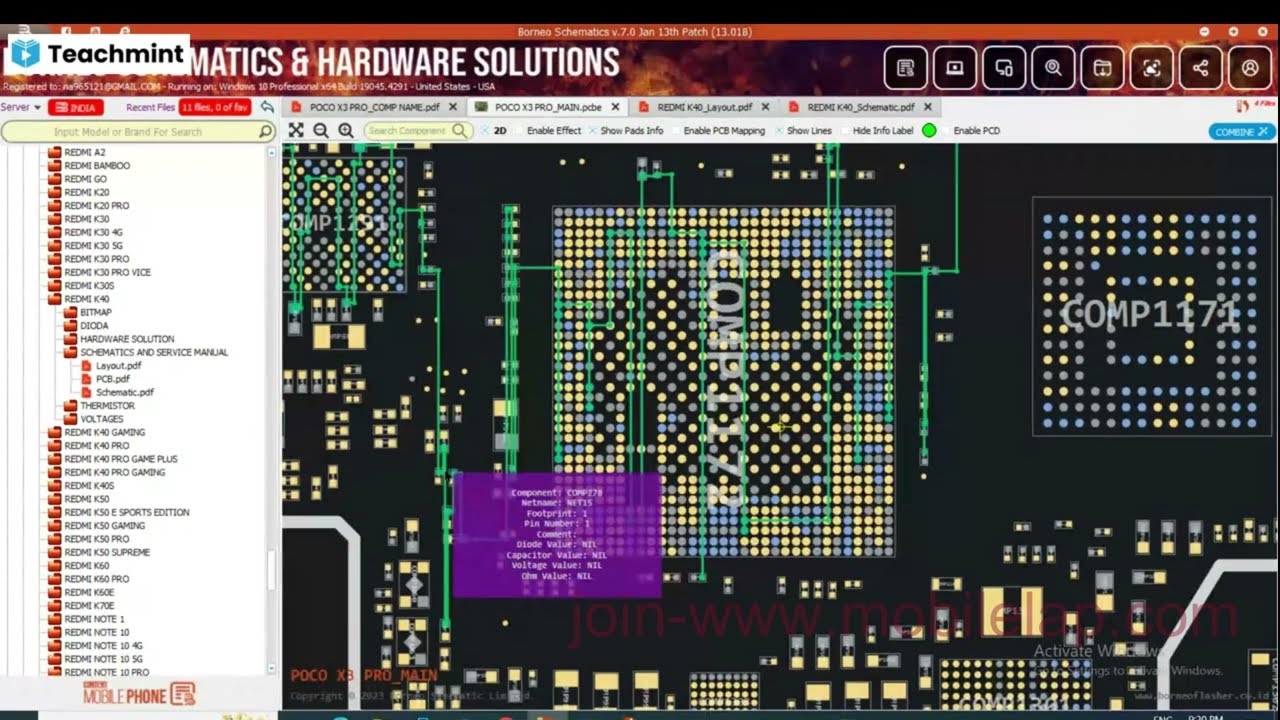This screenshot has width=1280, height=720.
Task: Click the zoom out magnifier icon
Action: coord(321,130)
